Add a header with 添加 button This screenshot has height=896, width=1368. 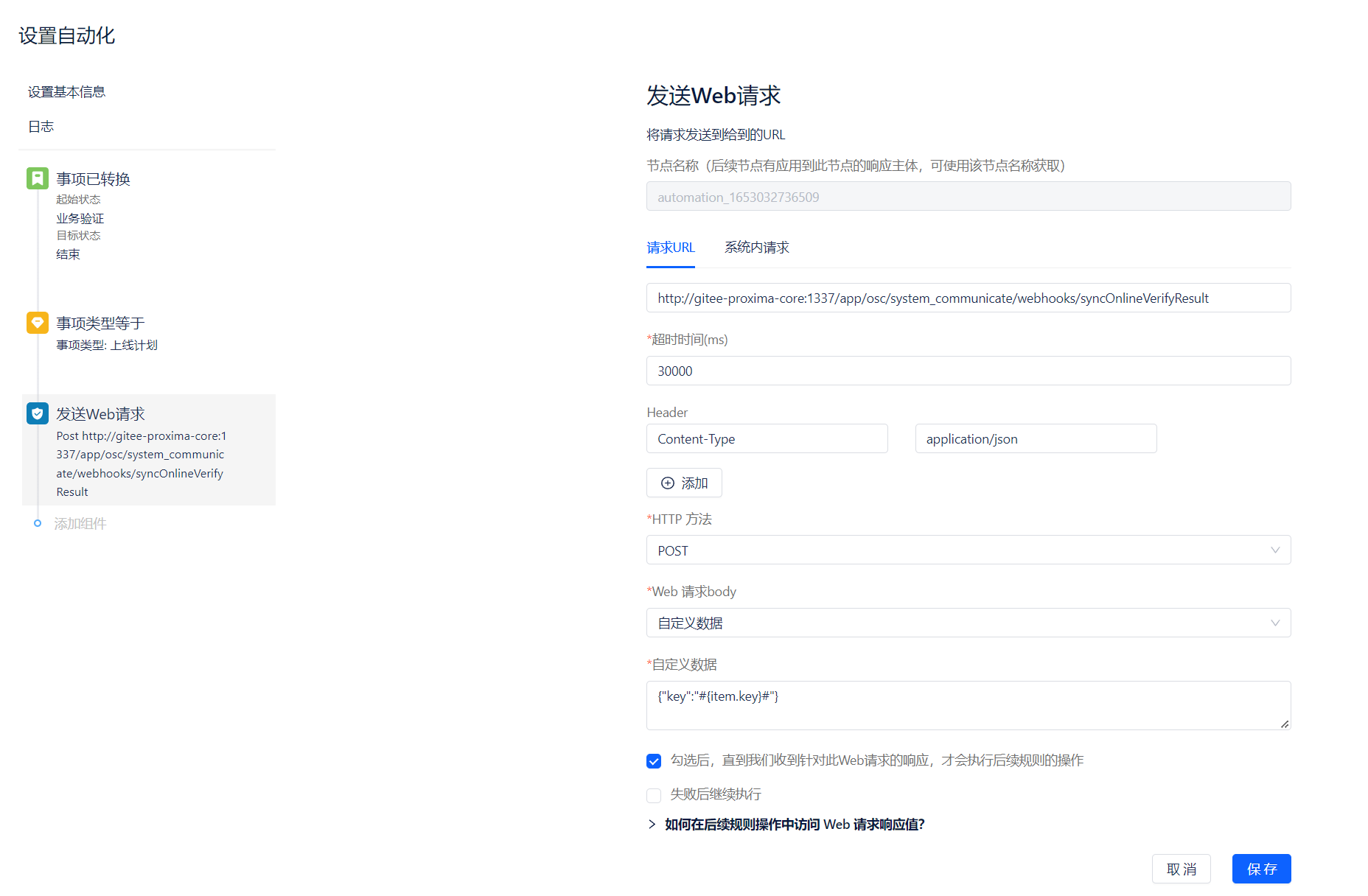click(x=684, y=483)
